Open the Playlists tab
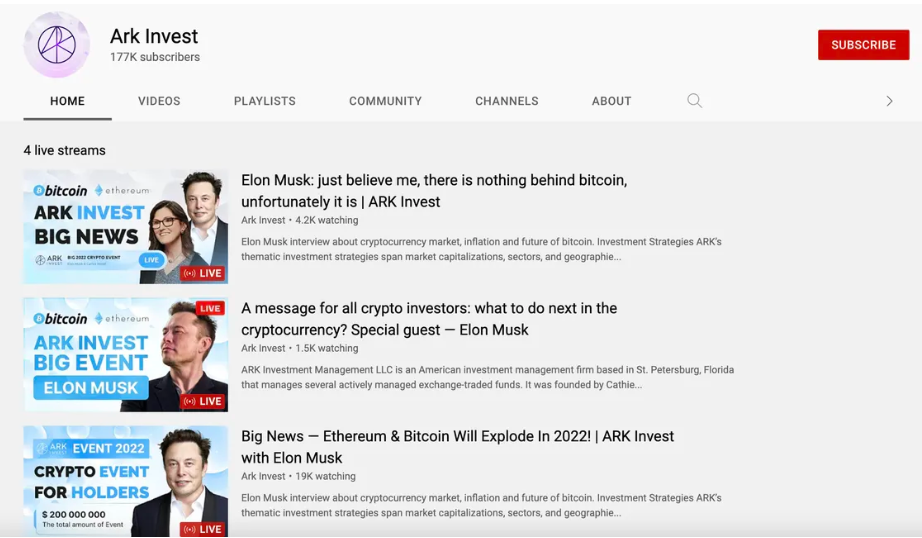Screen dimensions: 922x538 pyautogui.click(x=265, y=101)
